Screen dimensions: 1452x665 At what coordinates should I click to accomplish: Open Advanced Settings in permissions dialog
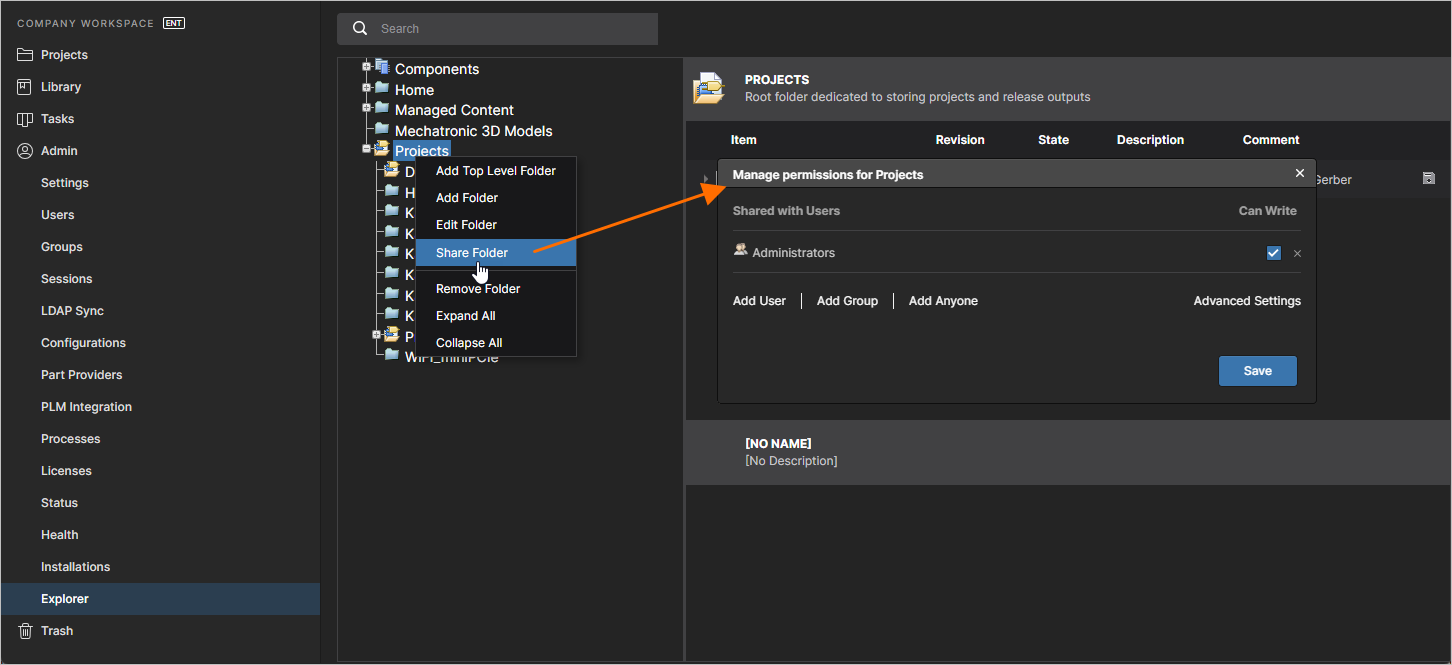[x=1246, y=300]
